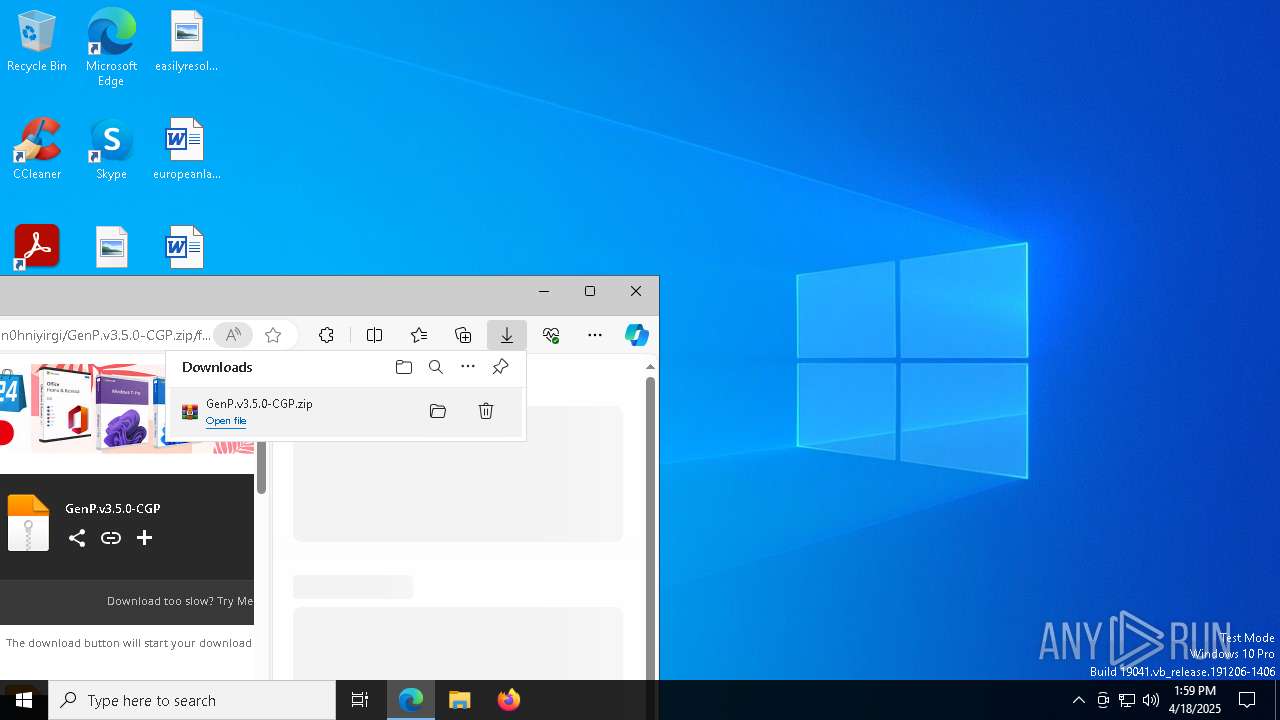Open Adobe Acrobat desktop shortcut
The image size is (1280, 720).
pos(37,247)
